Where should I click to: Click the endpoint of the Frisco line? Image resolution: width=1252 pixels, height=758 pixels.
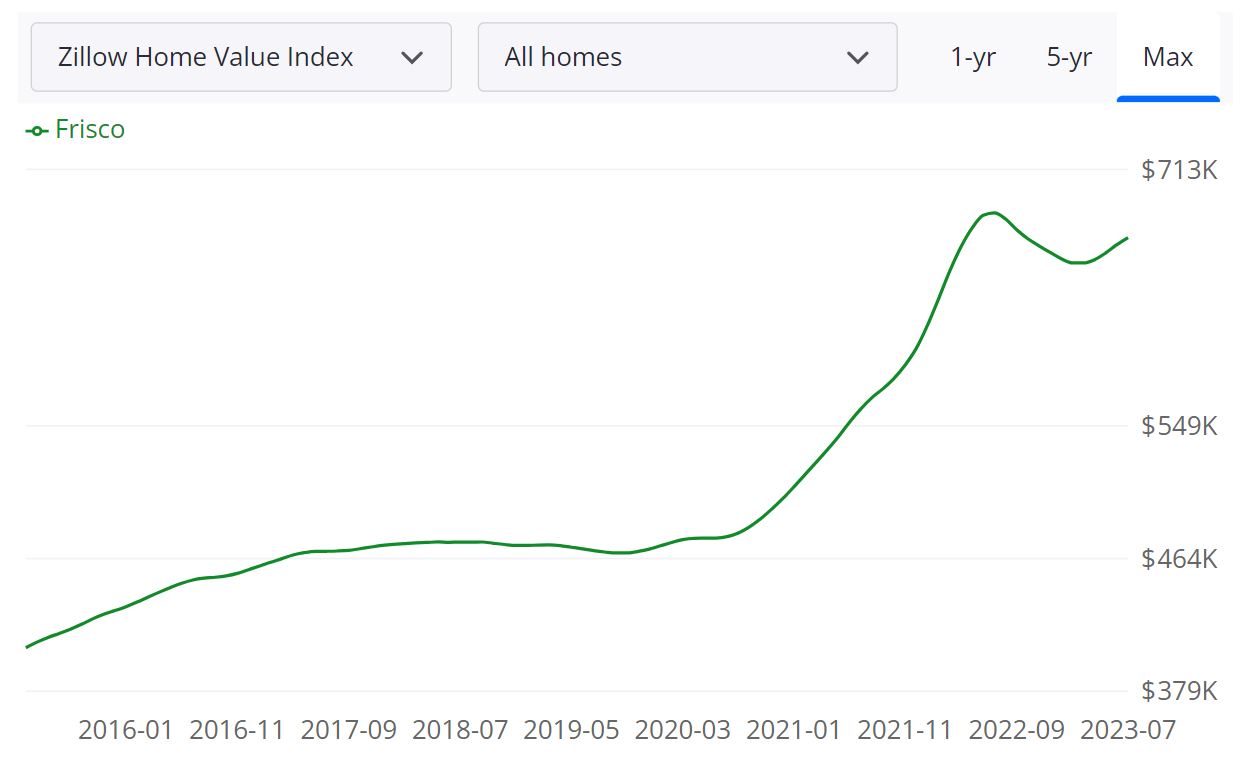pos(1126,239)
